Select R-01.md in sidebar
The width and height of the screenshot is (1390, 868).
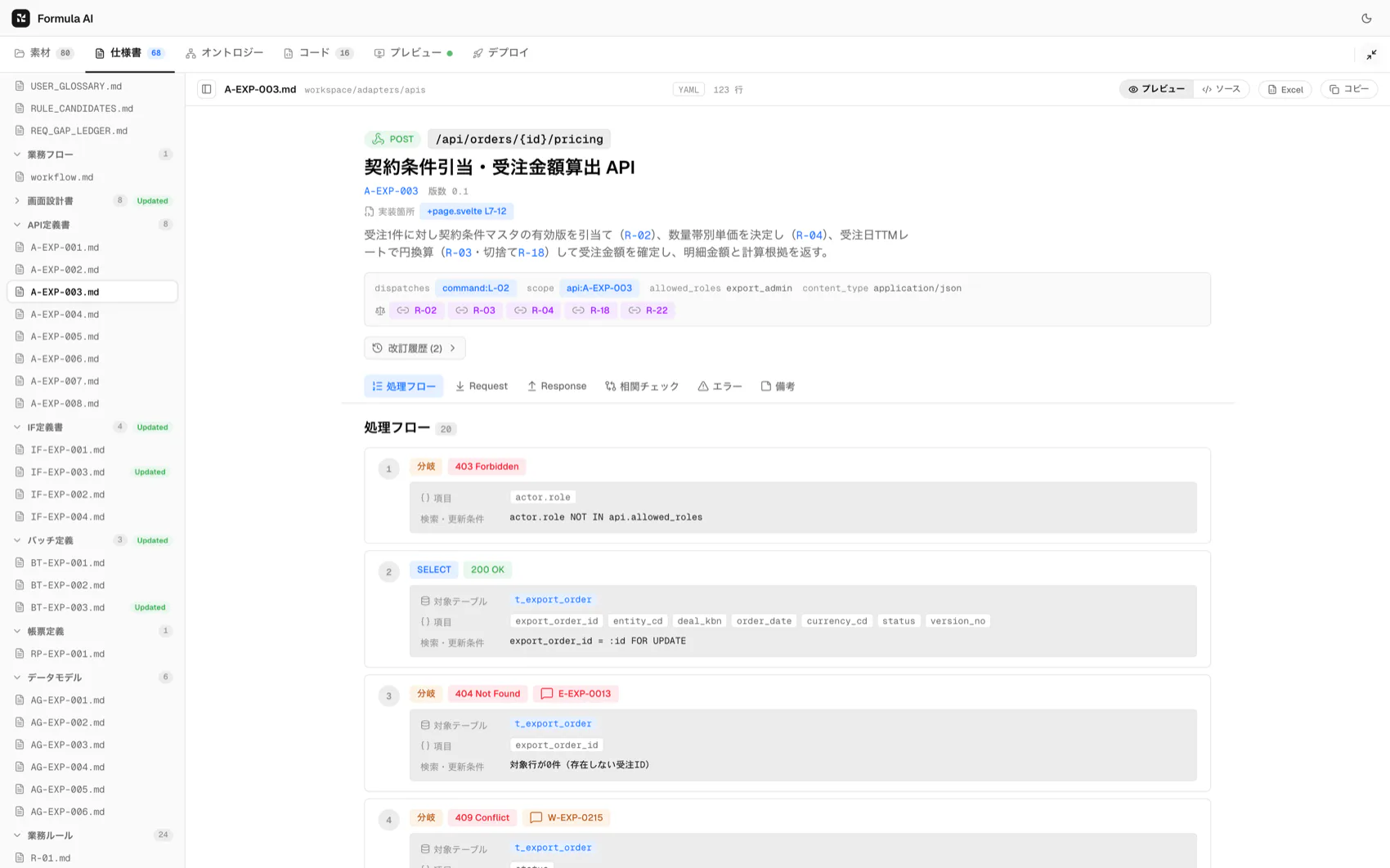pyautogui.click(x=92, y=858)
